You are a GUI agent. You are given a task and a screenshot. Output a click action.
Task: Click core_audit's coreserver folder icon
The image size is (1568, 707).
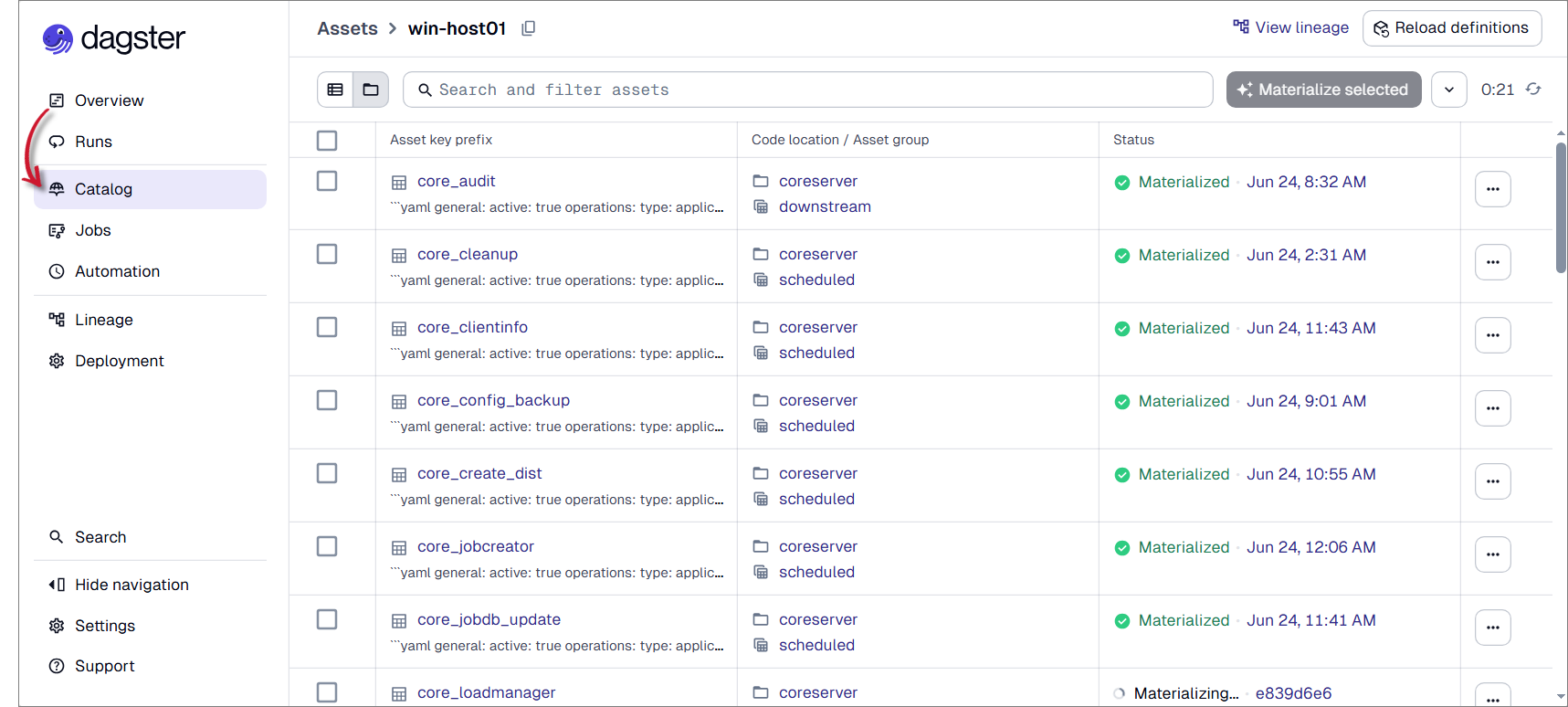(x=761, y=181)
